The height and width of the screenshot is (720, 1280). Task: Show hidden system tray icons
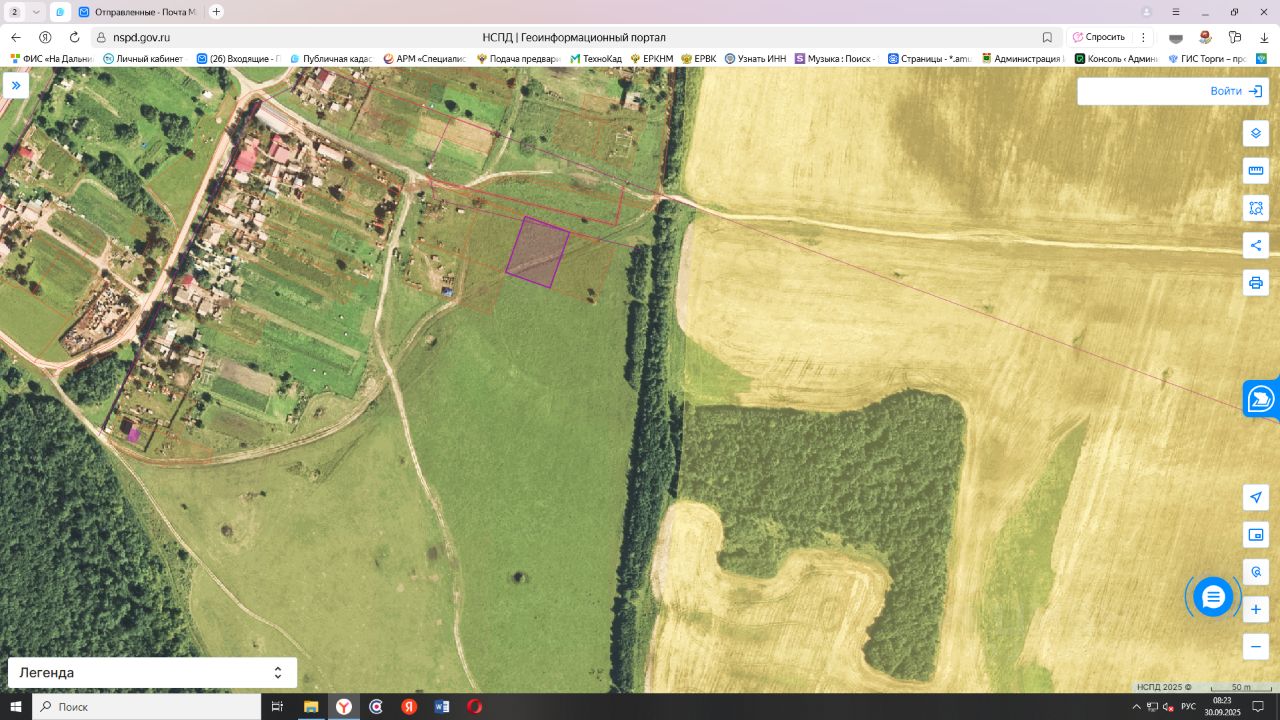click(1136, 707)
